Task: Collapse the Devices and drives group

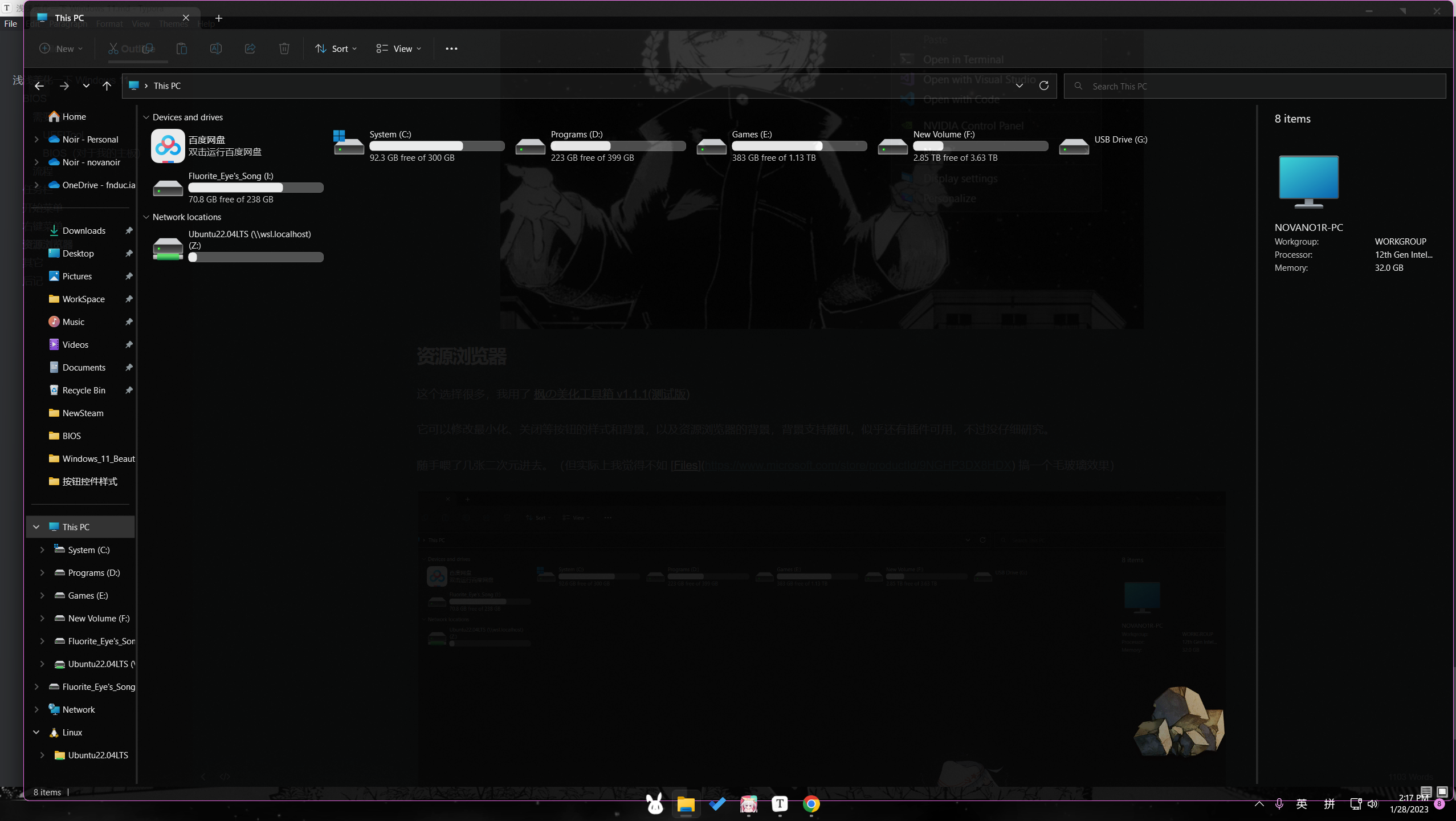Action: coord(146,117)
